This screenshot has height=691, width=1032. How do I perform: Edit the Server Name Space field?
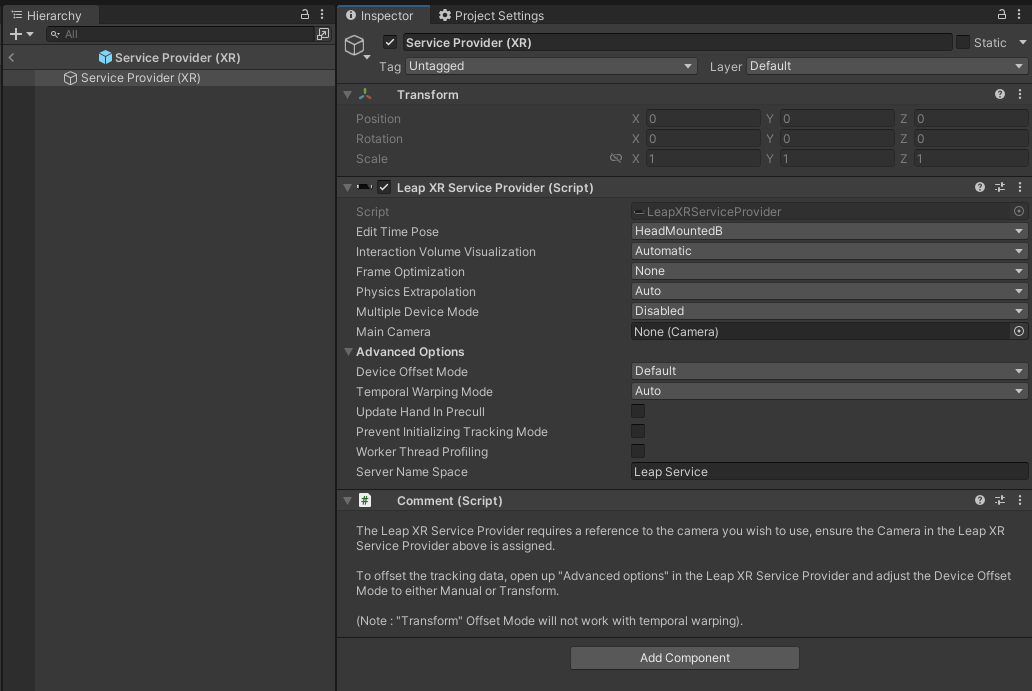point(829,471)
